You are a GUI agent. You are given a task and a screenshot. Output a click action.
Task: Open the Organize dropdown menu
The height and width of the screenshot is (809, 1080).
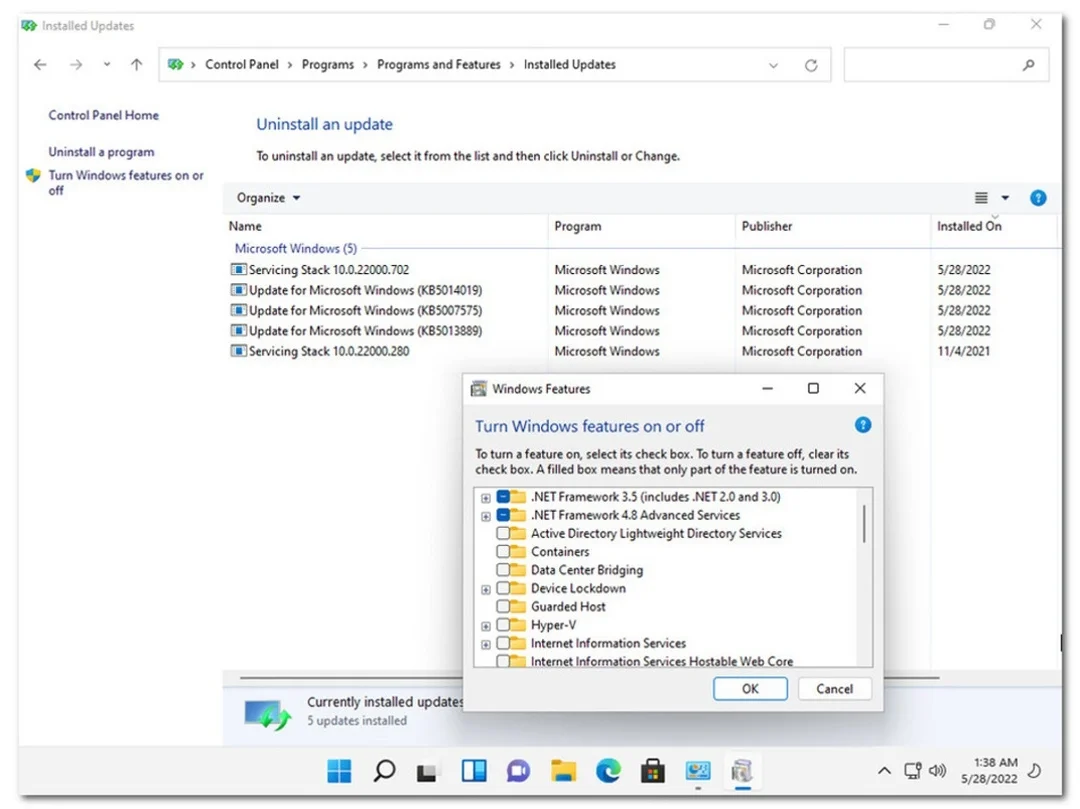coord(268,198)
